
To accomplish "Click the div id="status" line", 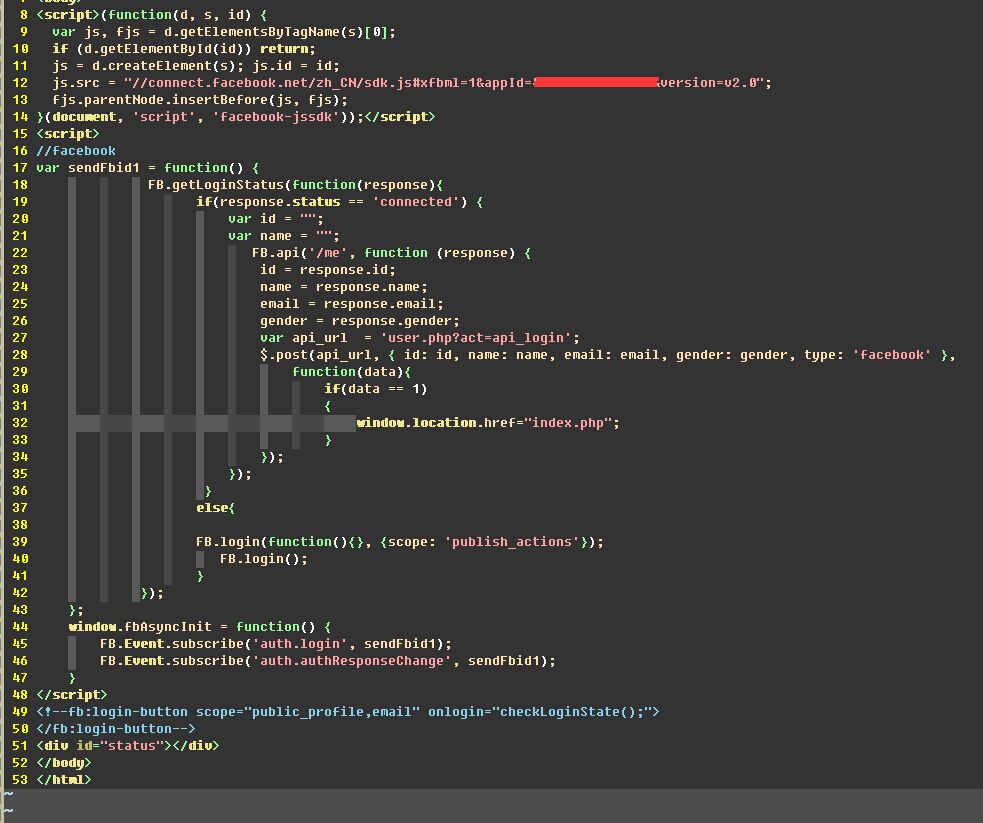I will [x=128, y=745].
